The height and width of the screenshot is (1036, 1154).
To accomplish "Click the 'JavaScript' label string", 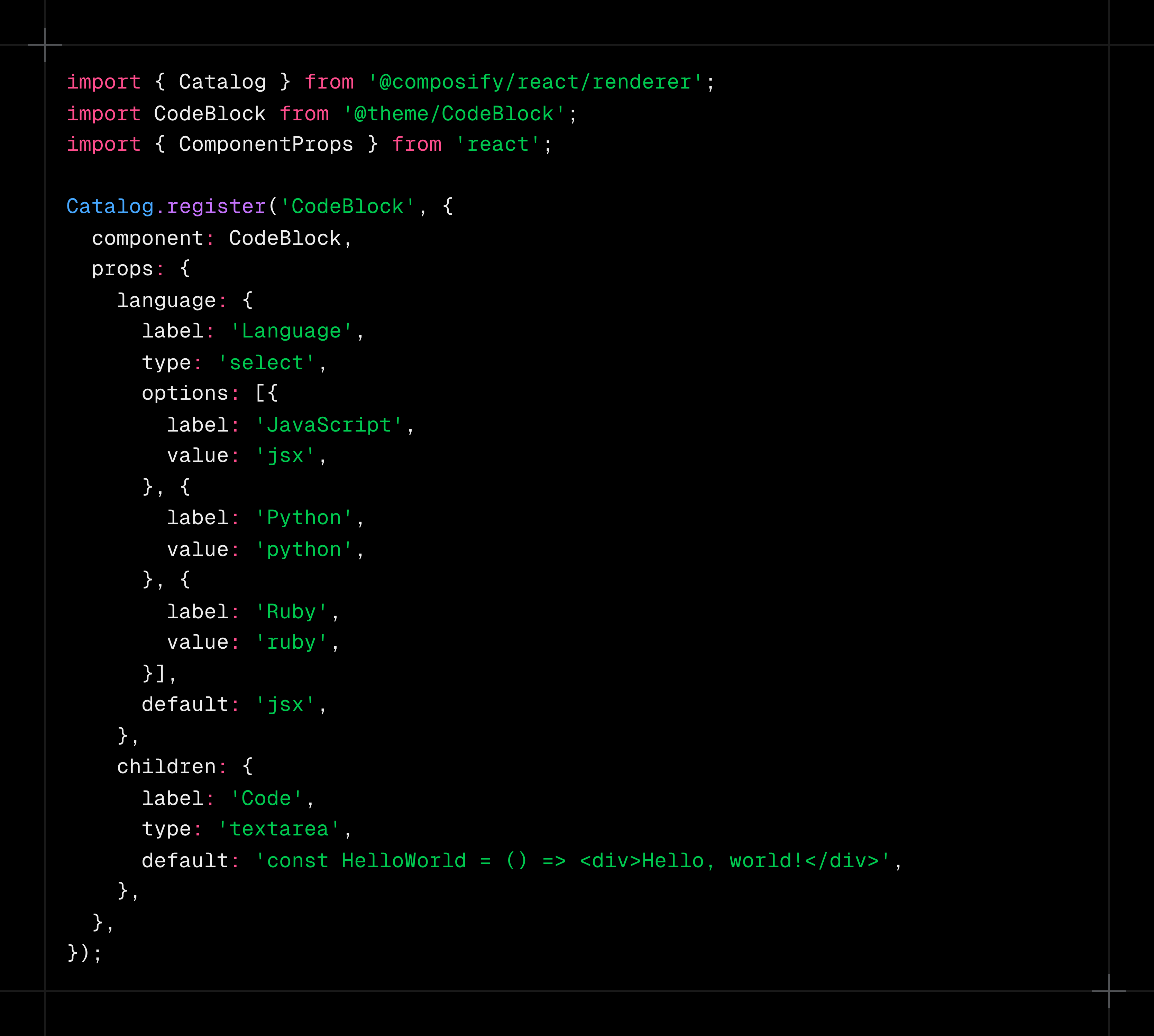I will [x=329, y=425].
